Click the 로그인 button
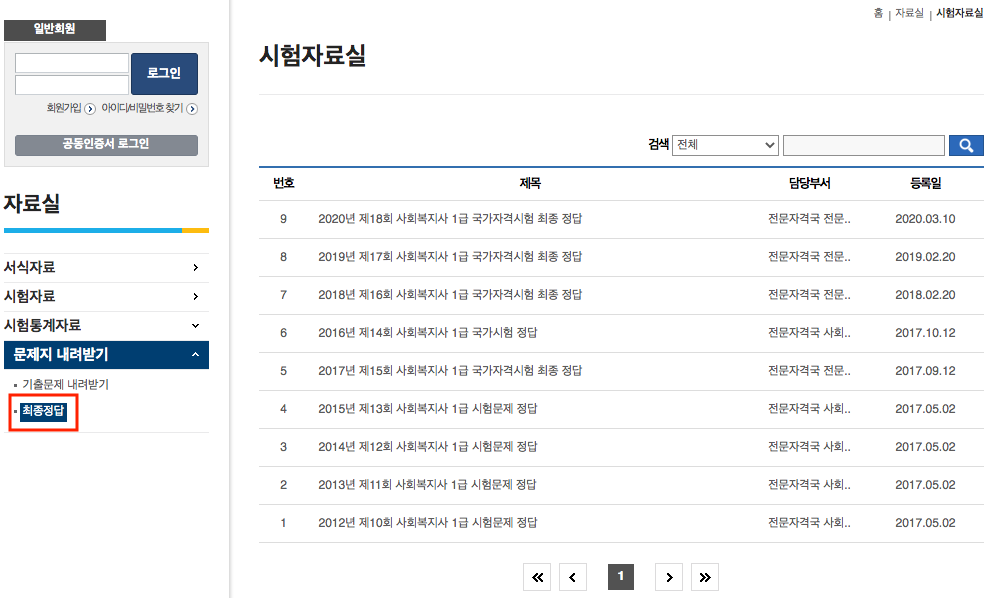 pos(163,73)
